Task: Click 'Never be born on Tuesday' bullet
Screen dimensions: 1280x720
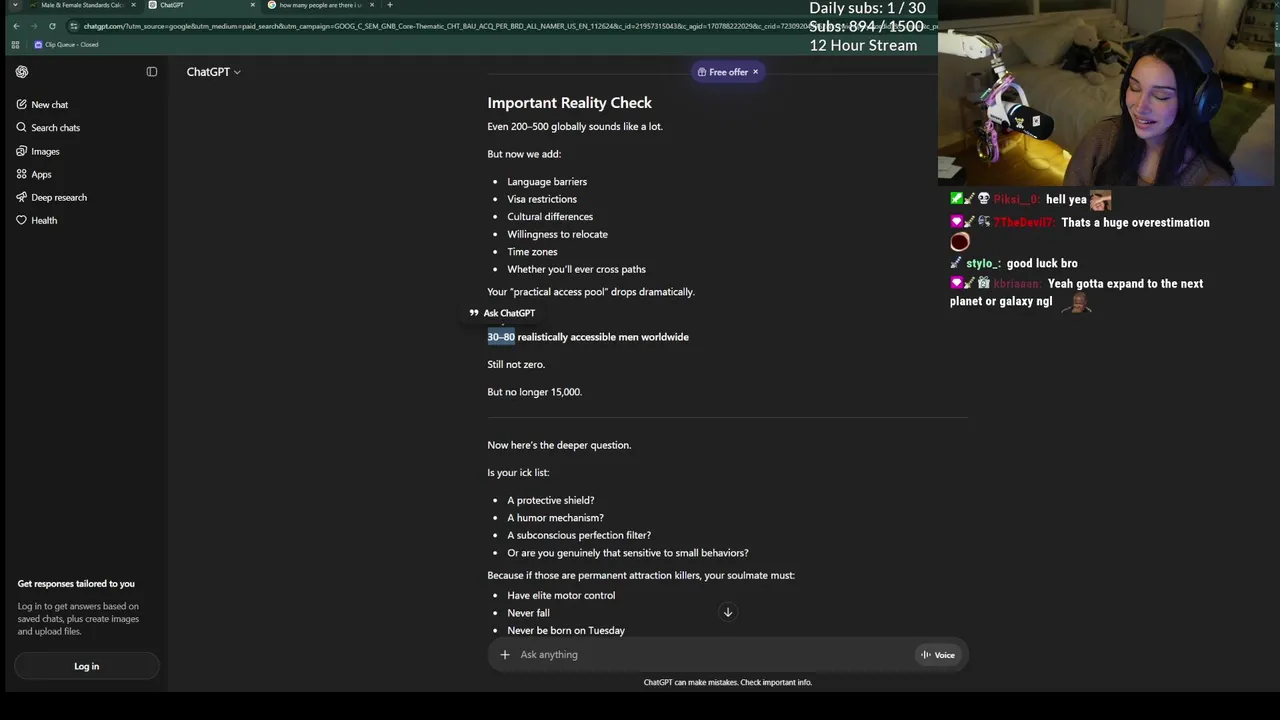Action: click(566, 631)
